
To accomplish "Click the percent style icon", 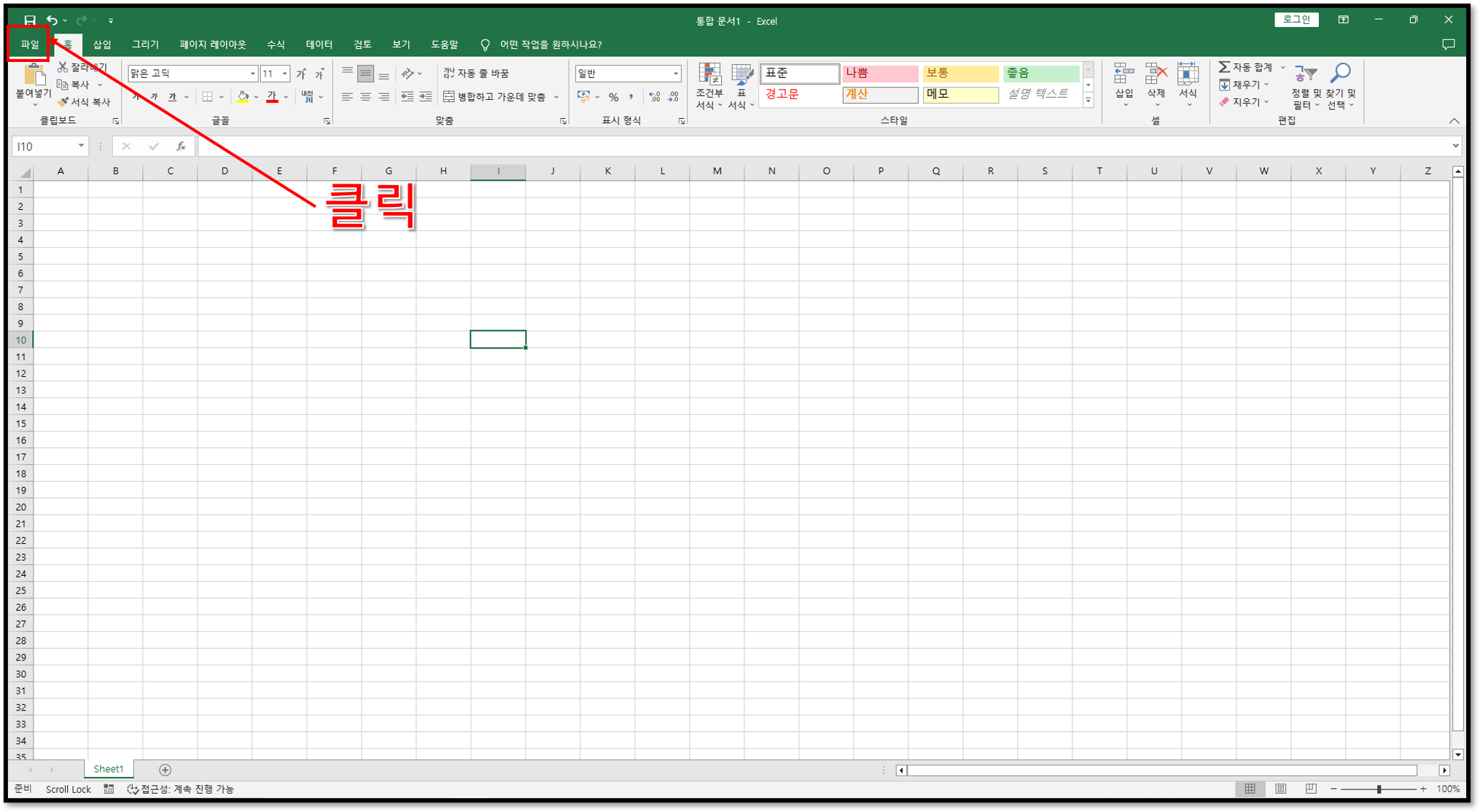I will point(614,97).
